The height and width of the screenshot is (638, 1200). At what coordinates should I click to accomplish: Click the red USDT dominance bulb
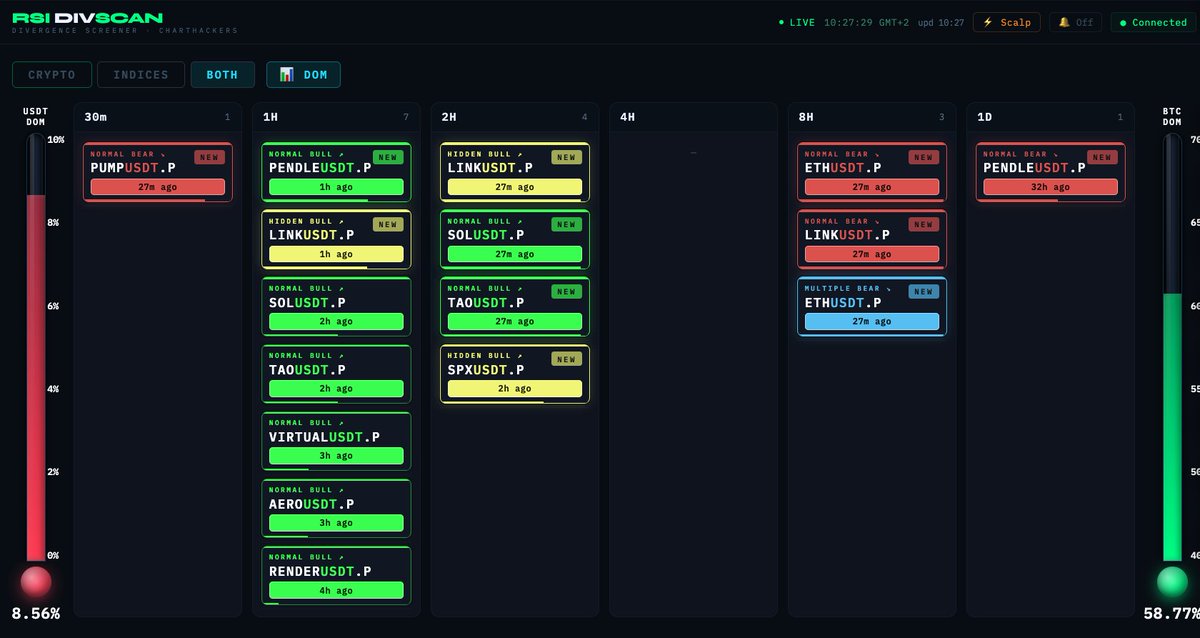click(x=36, y=582)
